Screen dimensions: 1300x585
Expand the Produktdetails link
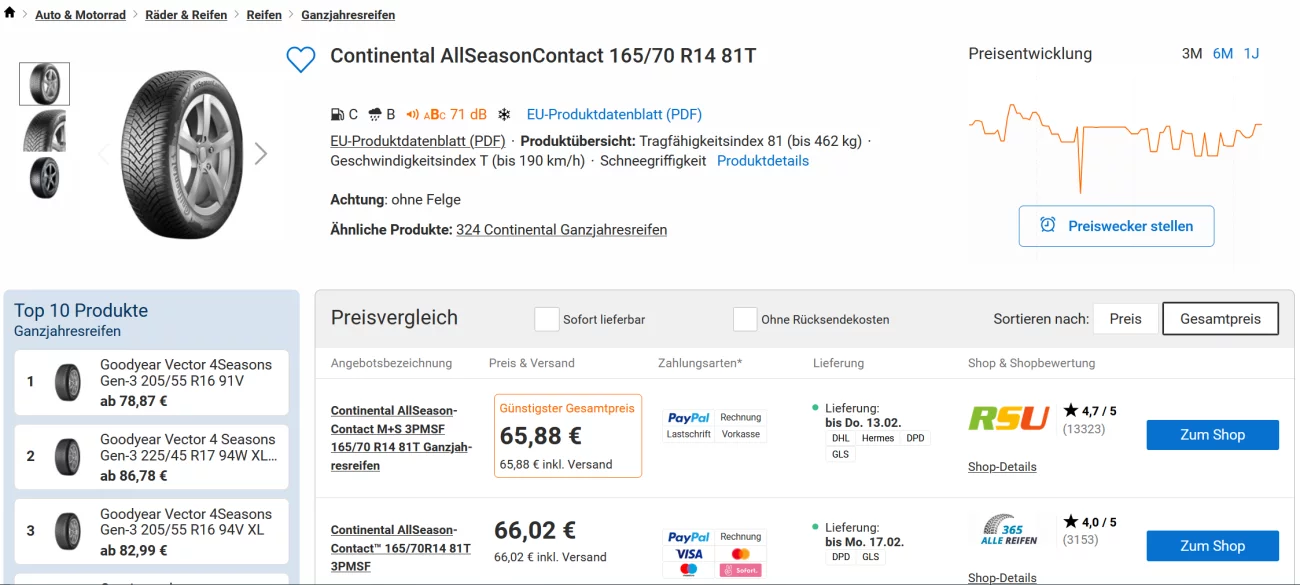(763, 161)
